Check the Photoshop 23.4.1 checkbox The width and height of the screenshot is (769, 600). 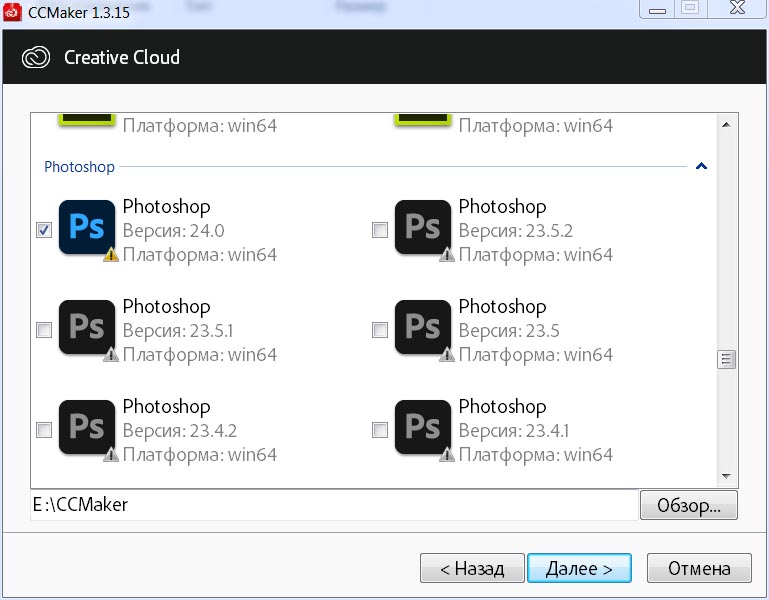pos(380,430)
